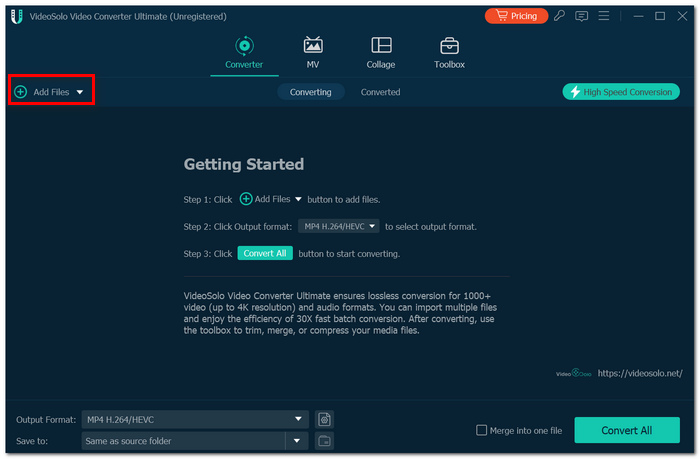This screenshot has width=700, height=459.
Task: Minimize the VideoSolo window
Action: pyautogui.click(x=638, y=16)
